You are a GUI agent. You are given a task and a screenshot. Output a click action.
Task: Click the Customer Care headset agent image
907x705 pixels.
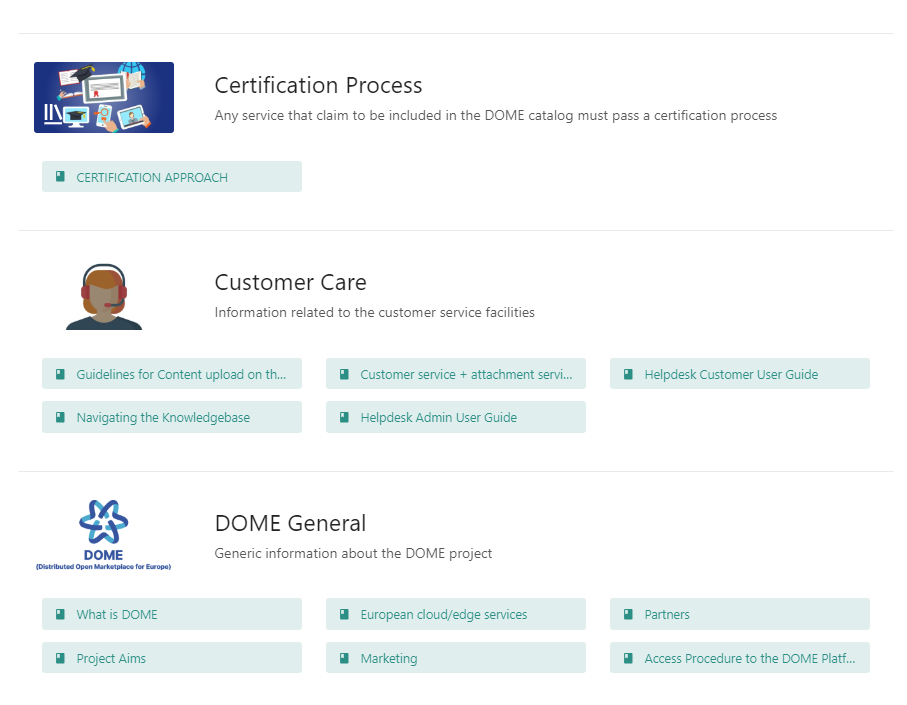pyautogui.click(x=104, y=297)
